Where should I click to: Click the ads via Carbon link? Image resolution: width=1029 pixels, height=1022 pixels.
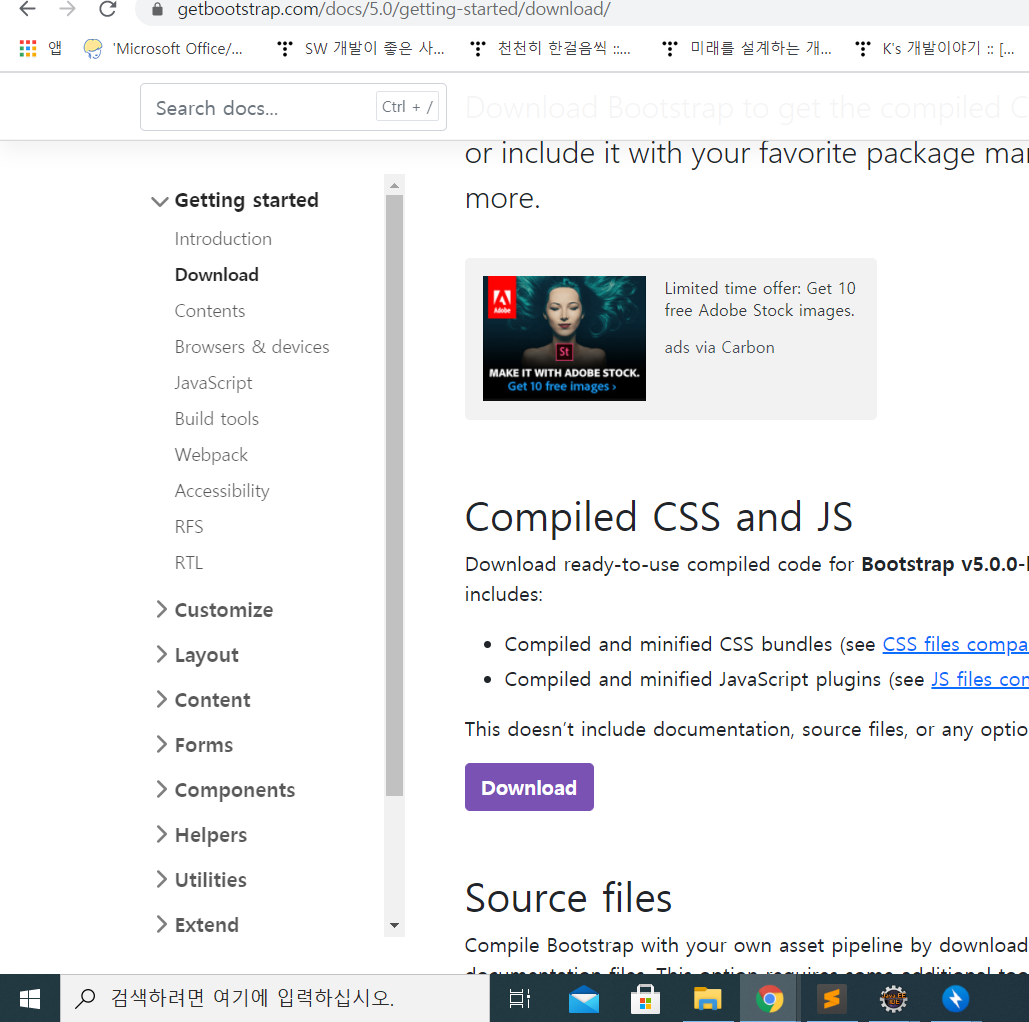(x=719, y=347)
